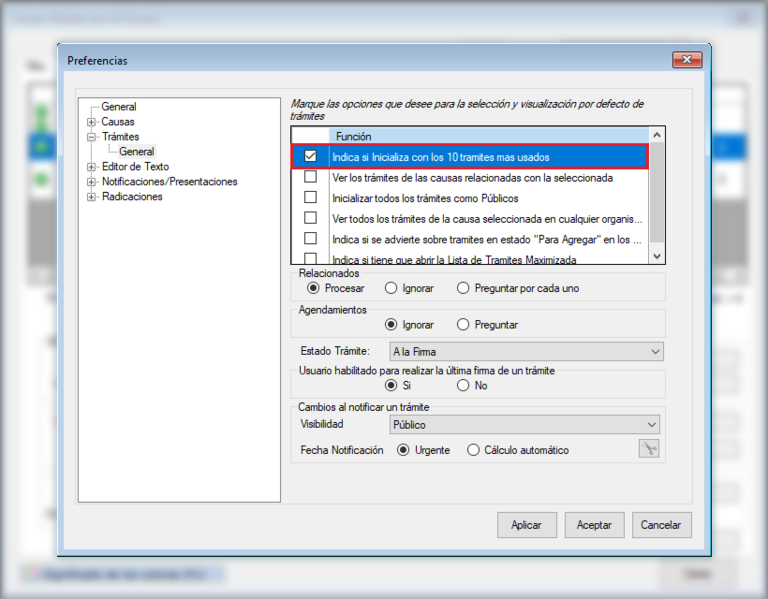768x599 pixels.
Task: Select Ignorar radio under Agendamientos
Action: pos(391,324)
